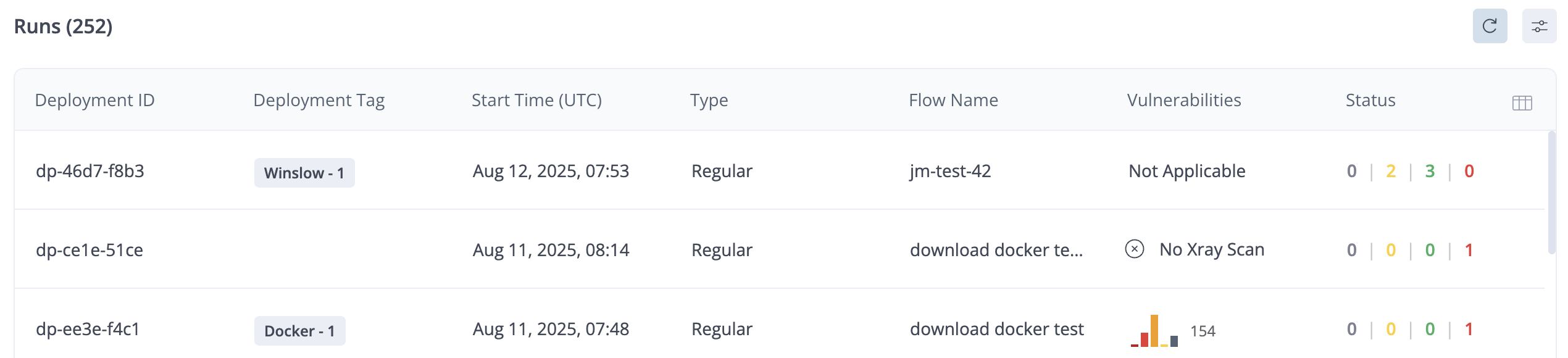Sort by the Vulnerabilities column header

click(x=1184, y=100)
